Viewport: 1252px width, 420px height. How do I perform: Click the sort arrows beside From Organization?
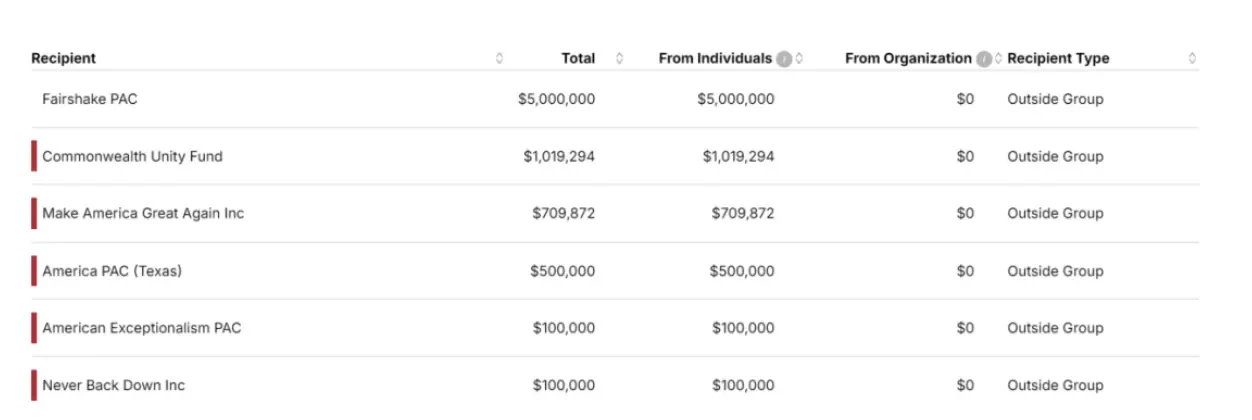[x=998, y=58]
